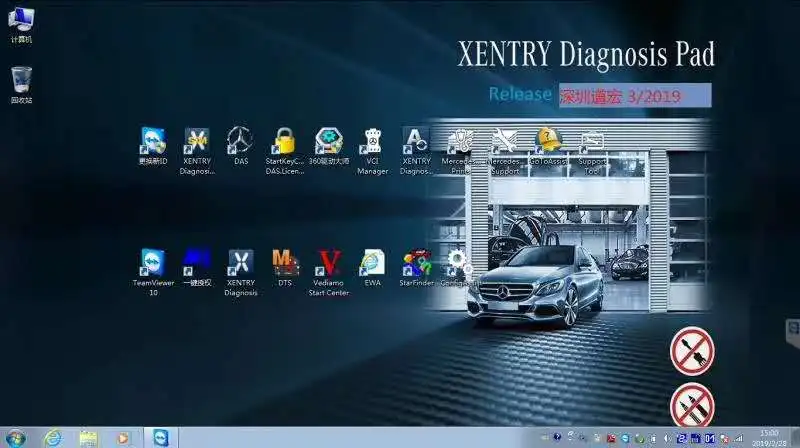Select the DAS Mercedes star shortcut

[240, 146]
